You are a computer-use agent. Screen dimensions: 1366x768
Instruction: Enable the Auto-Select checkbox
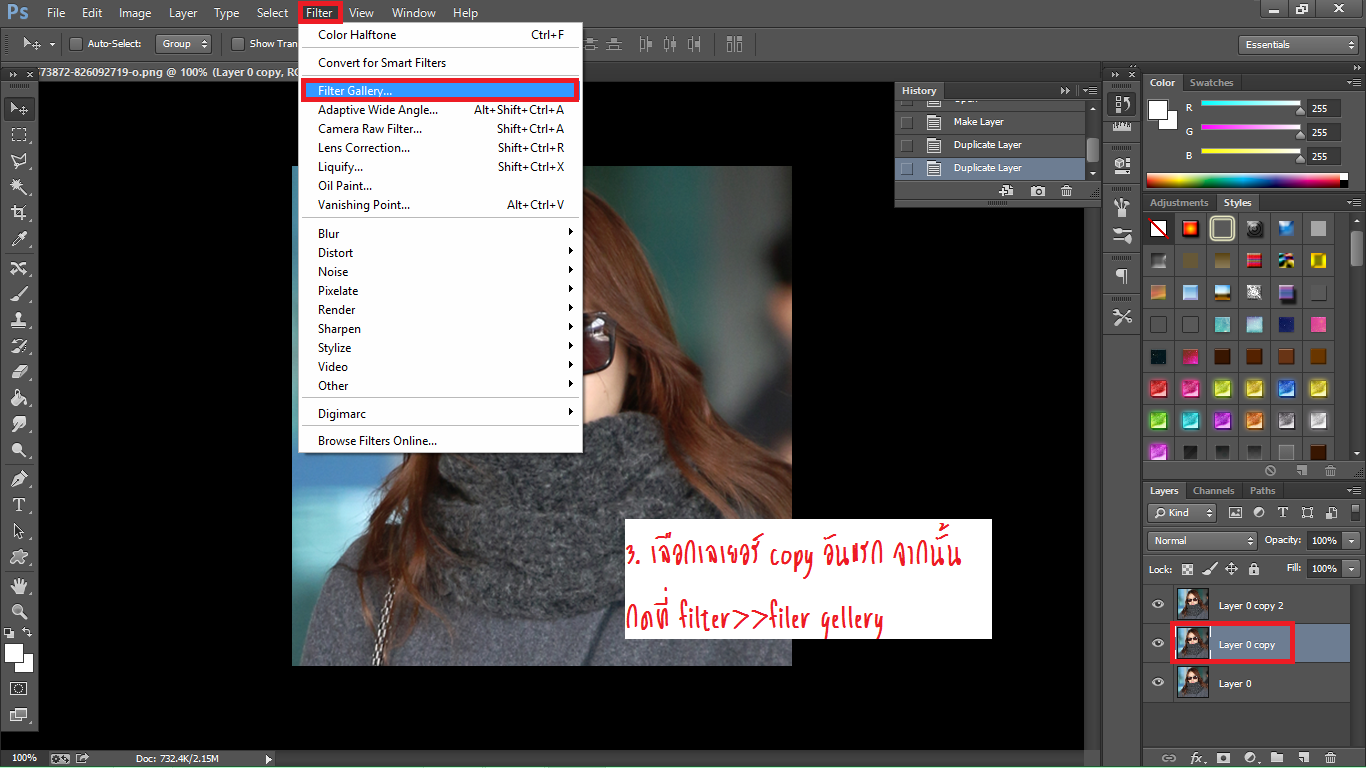(76, 44)
